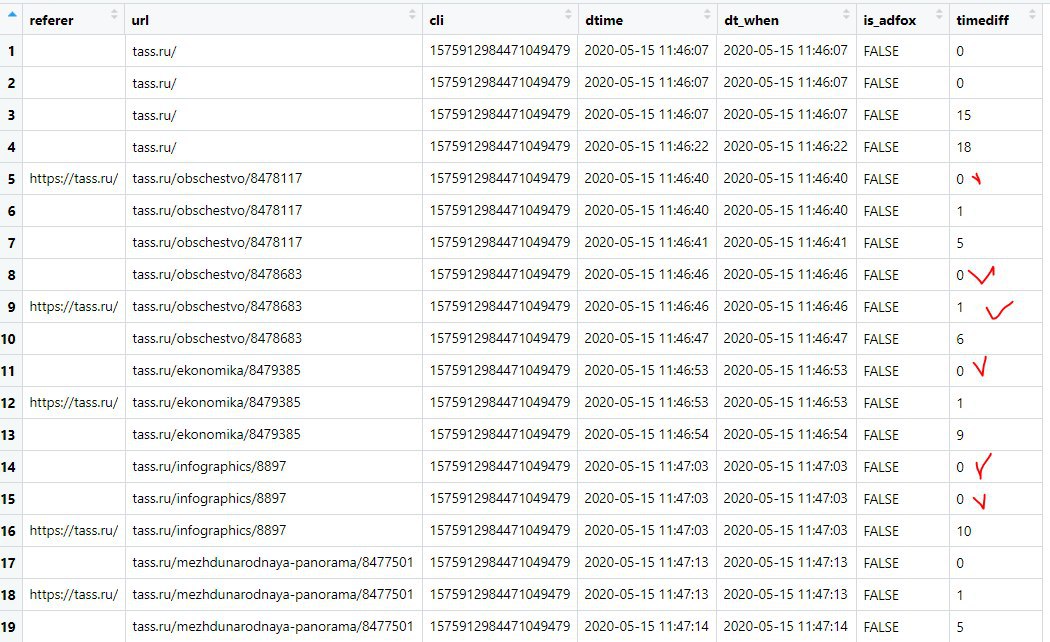Select 'tass.ru/obschestvo/8478117' in row 5
This screenshot has width=1050, height=642.
[x=217, y=179]
